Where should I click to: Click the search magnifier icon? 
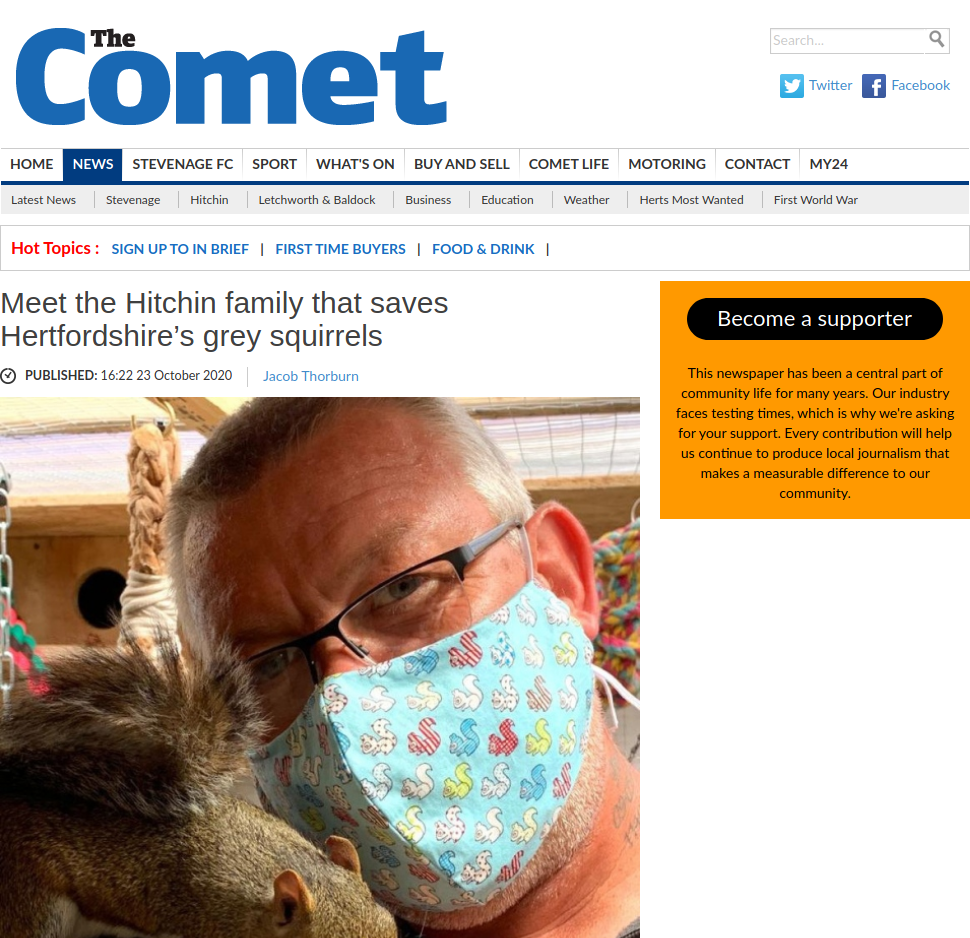tap(937, 40)
